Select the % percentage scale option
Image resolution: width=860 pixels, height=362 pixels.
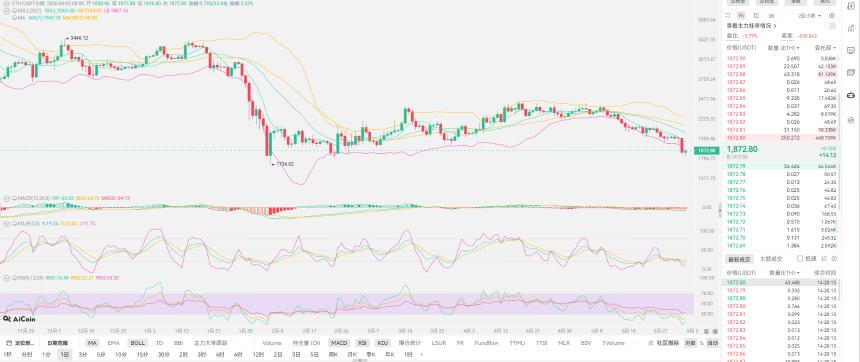click(701, 343)
